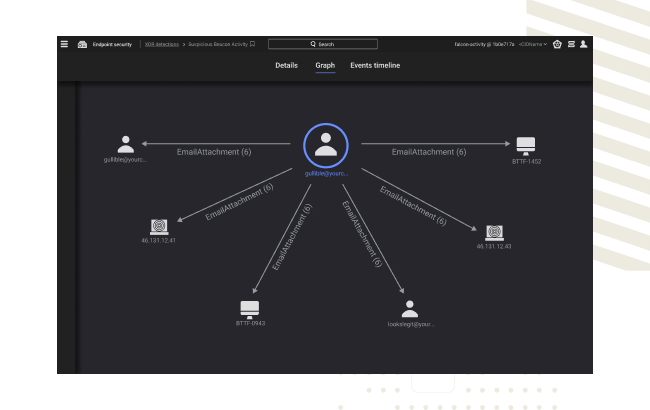The height and width of the screenshot is (410, 650).
Task: Click the Endpoint security module icon
Action: click(82, 44)
